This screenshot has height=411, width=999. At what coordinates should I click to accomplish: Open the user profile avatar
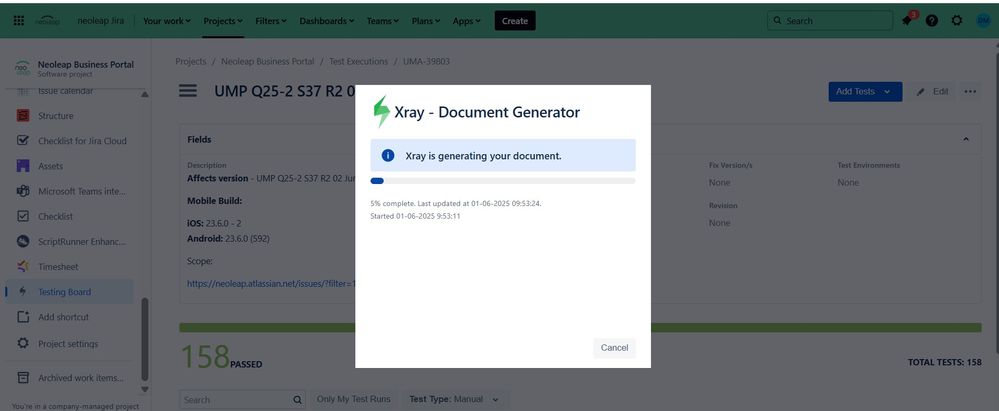[983, 20]
